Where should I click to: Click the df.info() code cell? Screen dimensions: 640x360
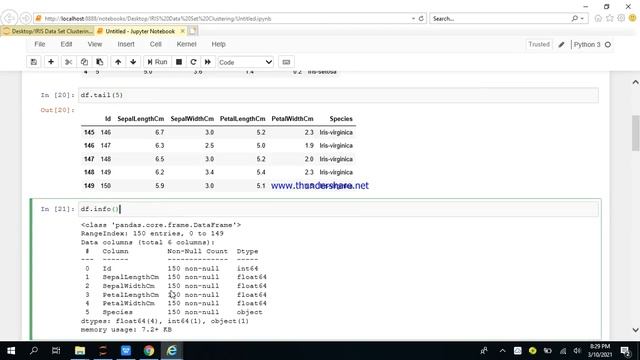(x=338, y=209)
